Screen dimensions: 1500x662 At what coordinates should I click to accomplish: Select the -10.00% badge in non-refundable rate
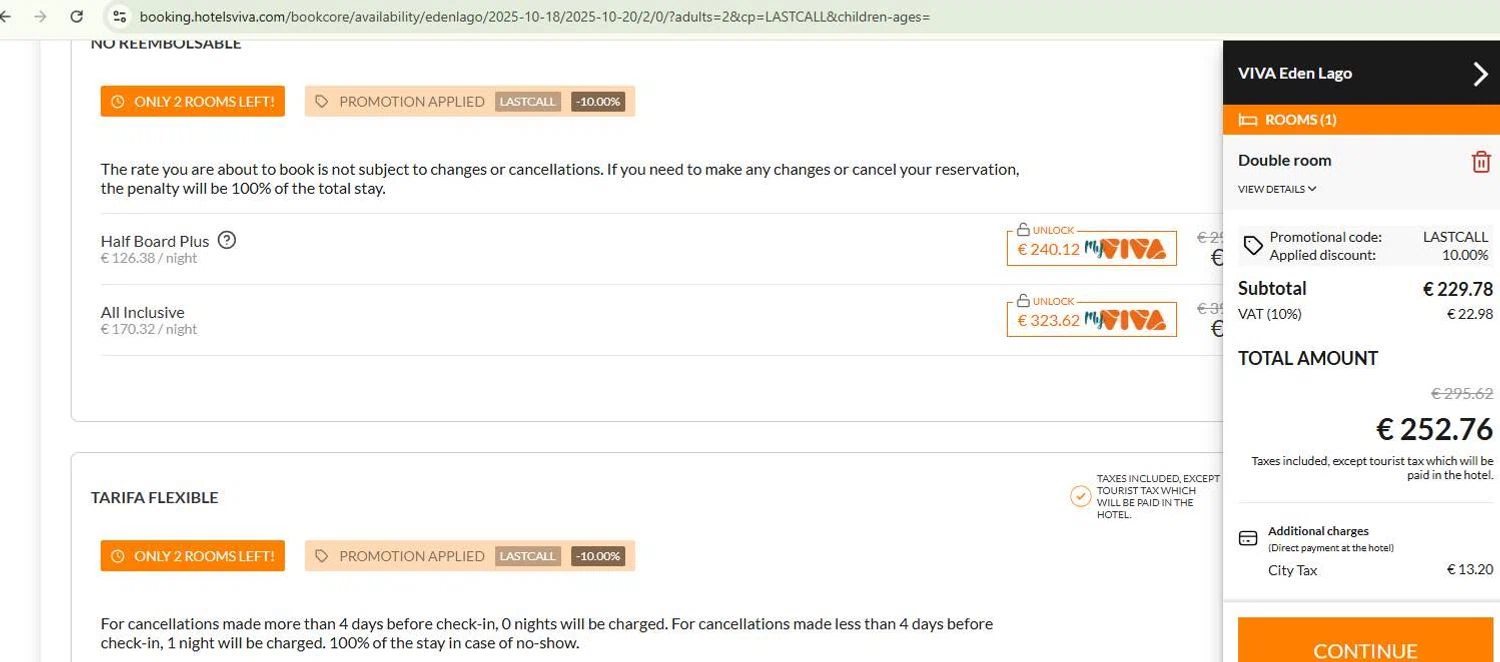(598, 102)
